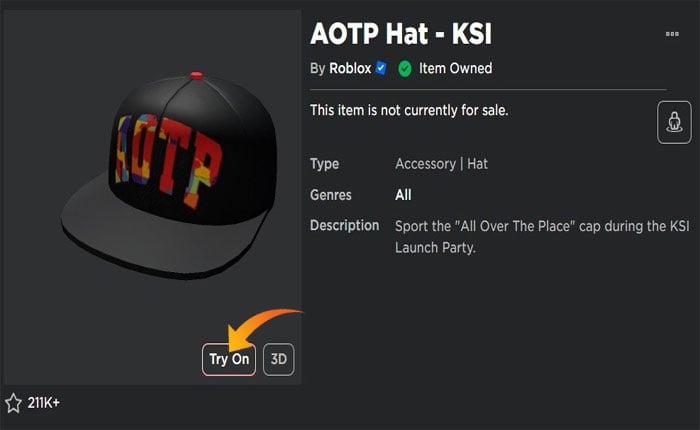Image resolution: width=700 pixels, height=430 pixels.
Task: Open the three-dot more options menu
Action: (672, 34)
